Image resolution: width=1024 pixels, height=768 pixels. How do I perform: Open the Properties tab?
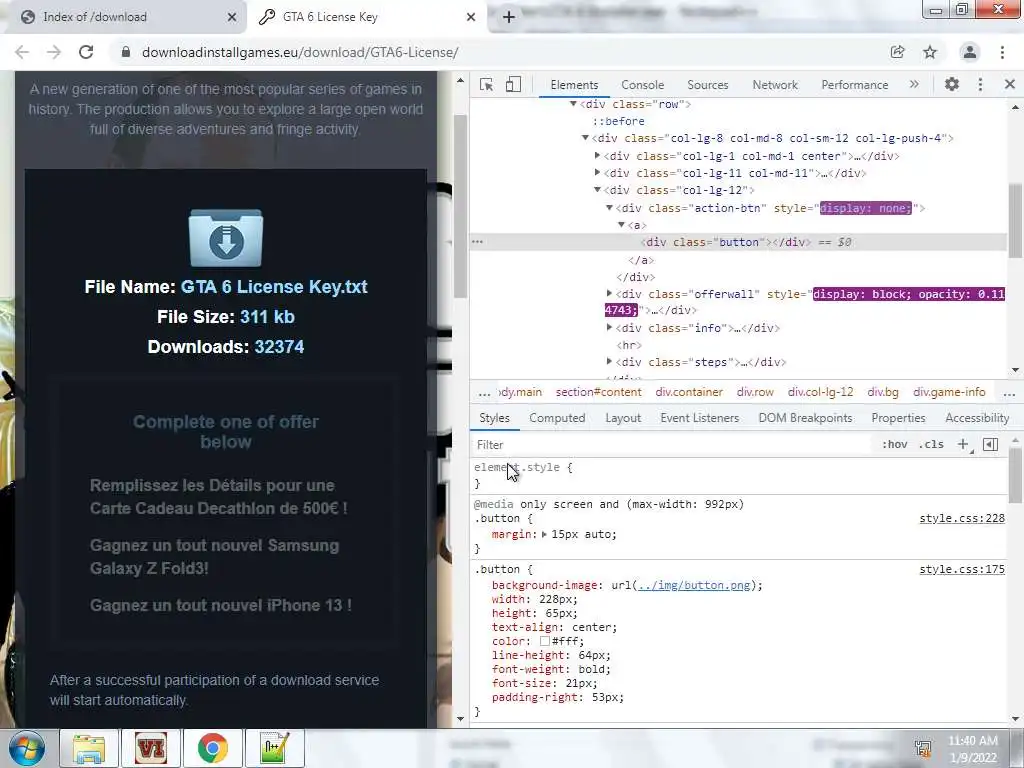pos(898,418)
